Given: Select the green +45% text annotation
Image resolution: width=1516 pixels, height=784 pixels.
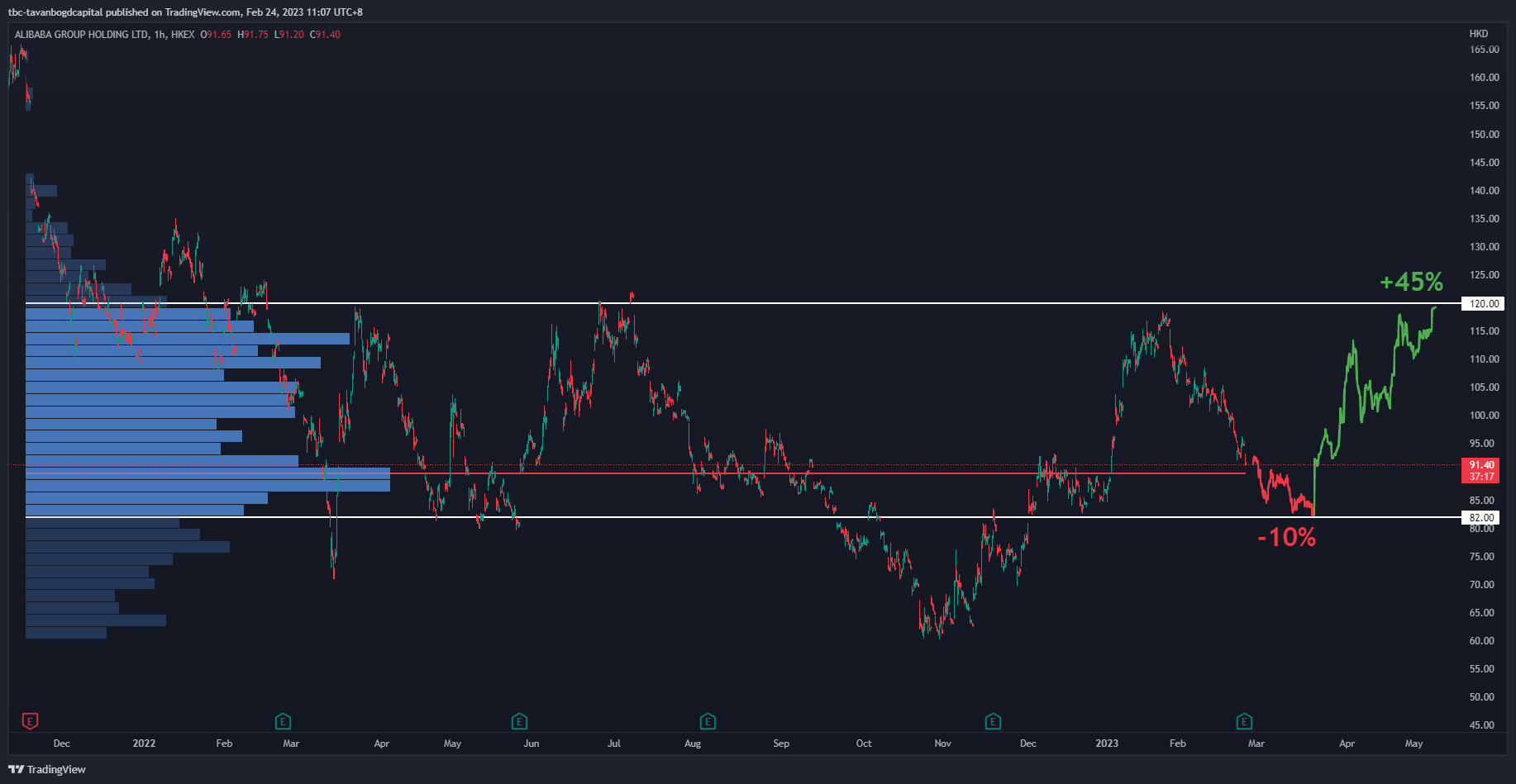Looking at the screenshot, I should tap(1411, 282).
